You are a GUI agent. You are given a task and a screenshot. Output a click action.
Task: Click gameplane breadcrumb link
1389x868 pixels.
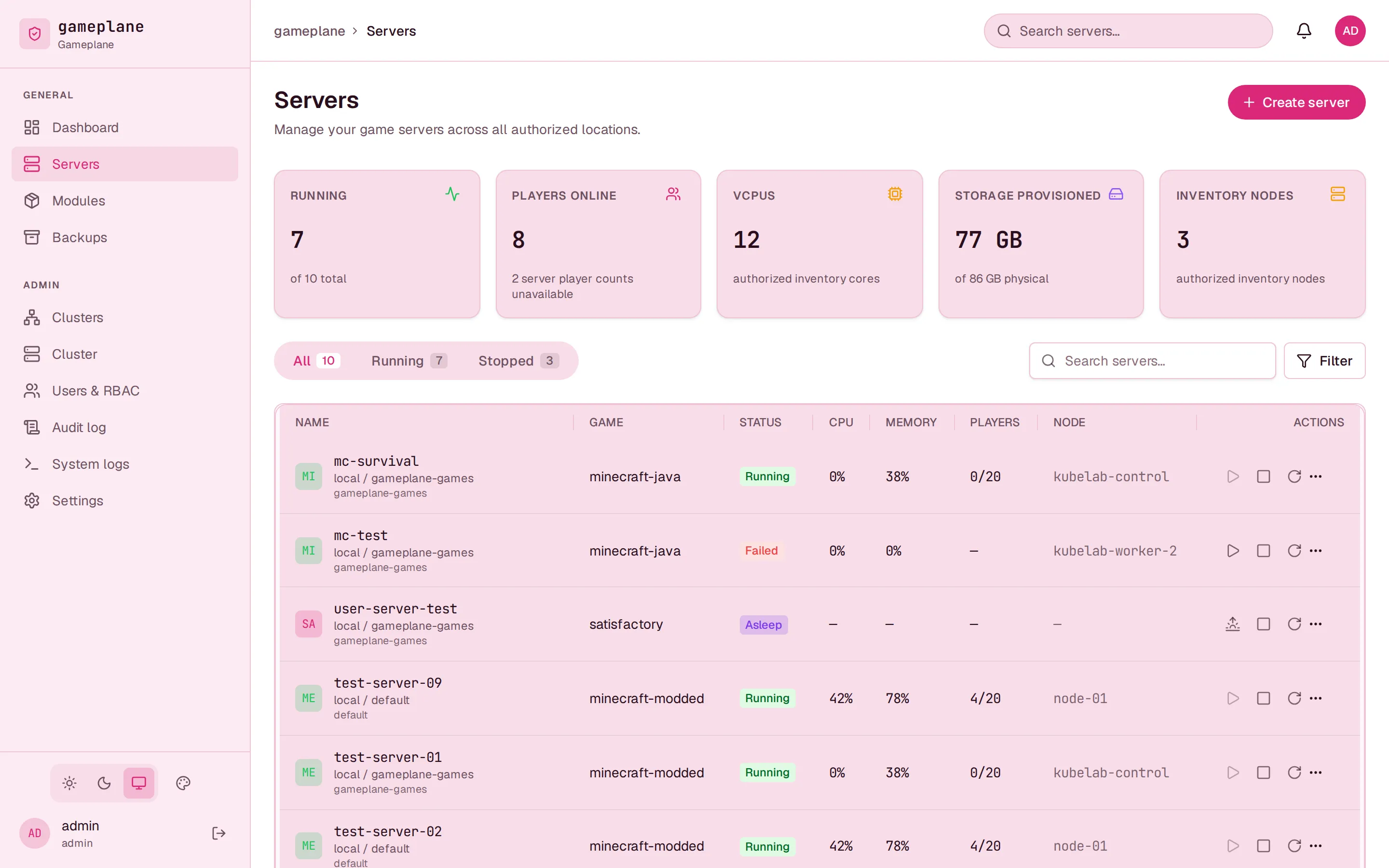[x=309, y=31]
